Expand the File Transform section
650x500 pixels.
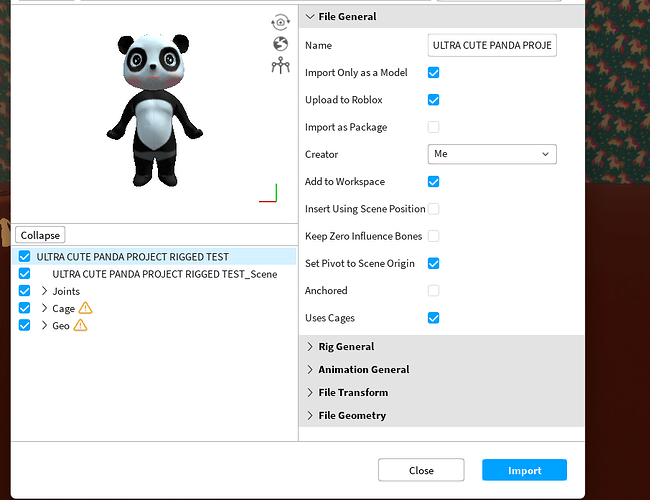[x=310, y=392]
